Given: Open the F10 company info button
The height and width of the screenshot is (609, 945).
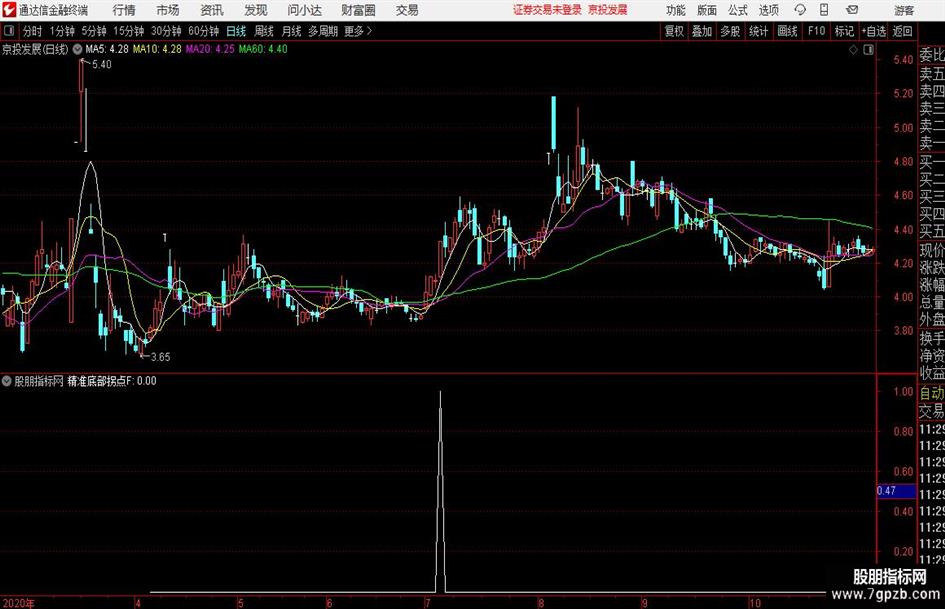Looking at the screenshot, I should tap(816, 31).
